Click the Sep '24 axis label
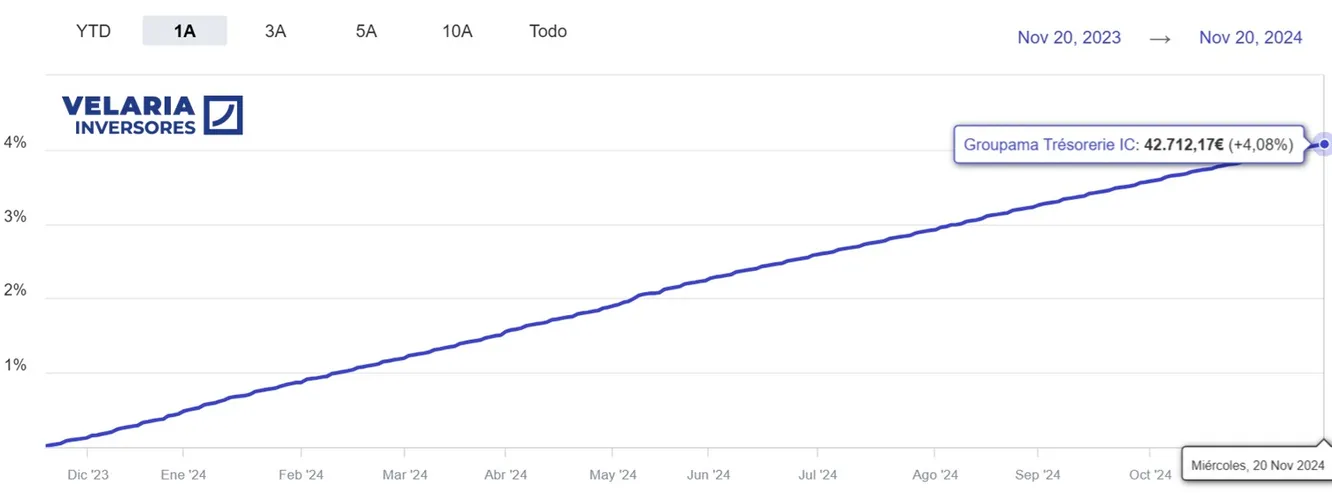Image resolution: width=1332 pixels, height=493 pixels. [1037, 475]
